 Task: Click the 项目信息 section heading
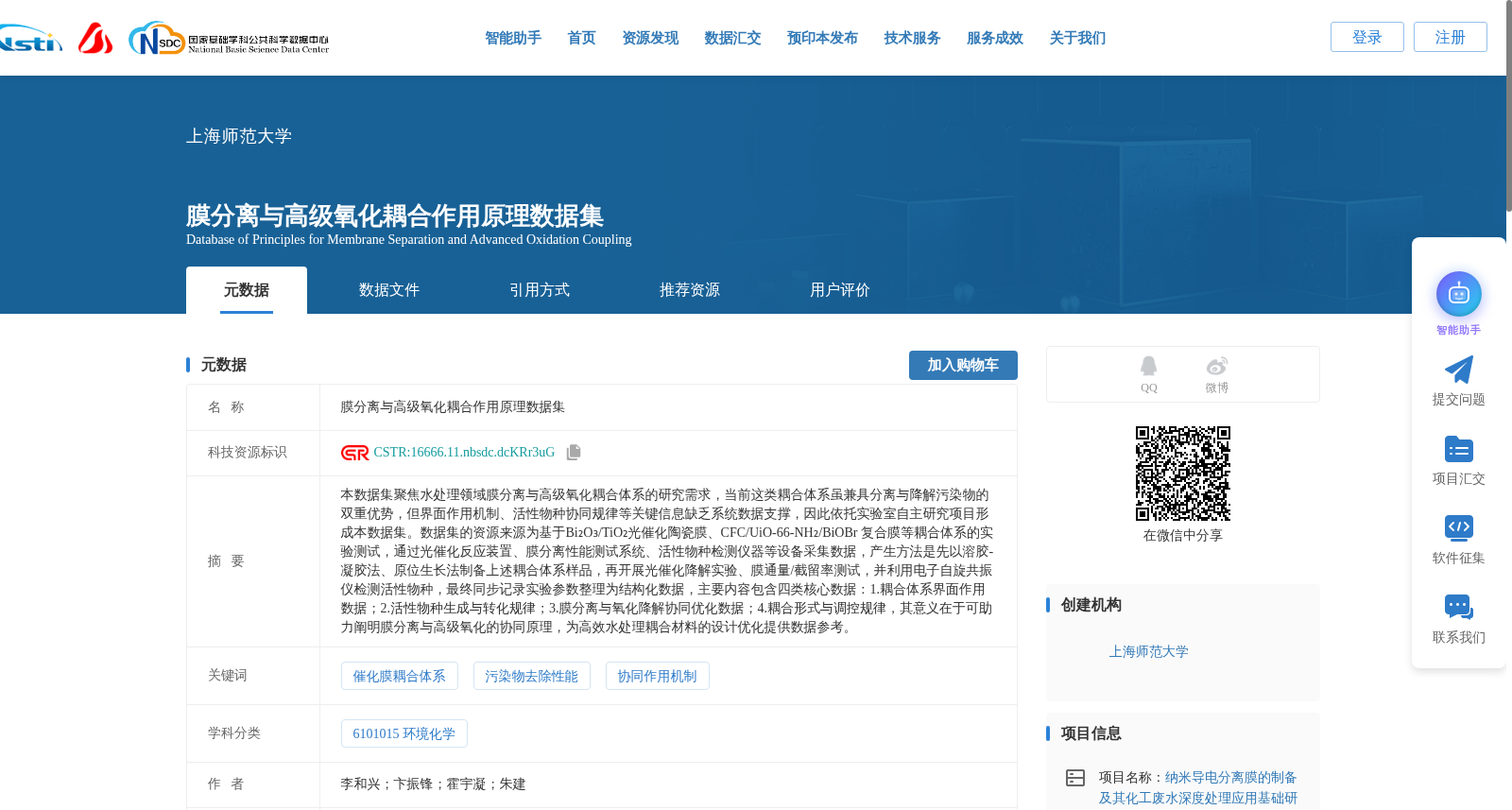pyautogui.click(x=1091, y=733)
